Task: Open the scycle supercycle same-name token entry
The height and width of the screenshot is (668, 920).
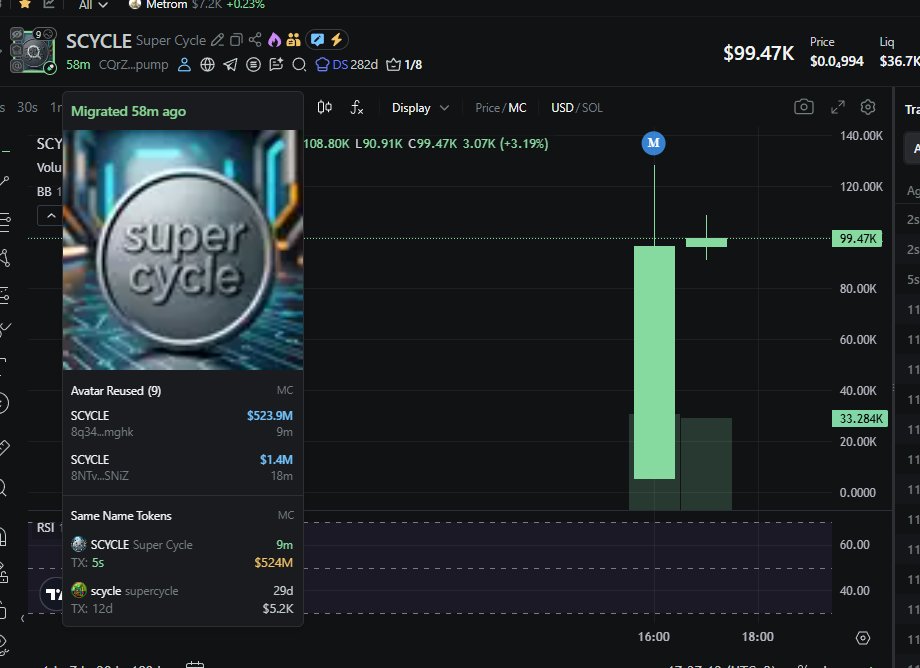Action: pyautogui.click(x=182, y=599)
